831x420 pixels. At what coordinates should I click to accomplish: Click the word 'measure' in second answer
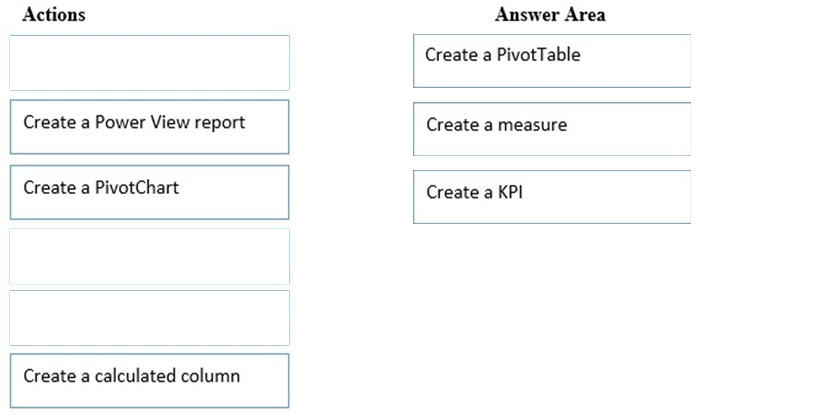(x=533, y=125)
